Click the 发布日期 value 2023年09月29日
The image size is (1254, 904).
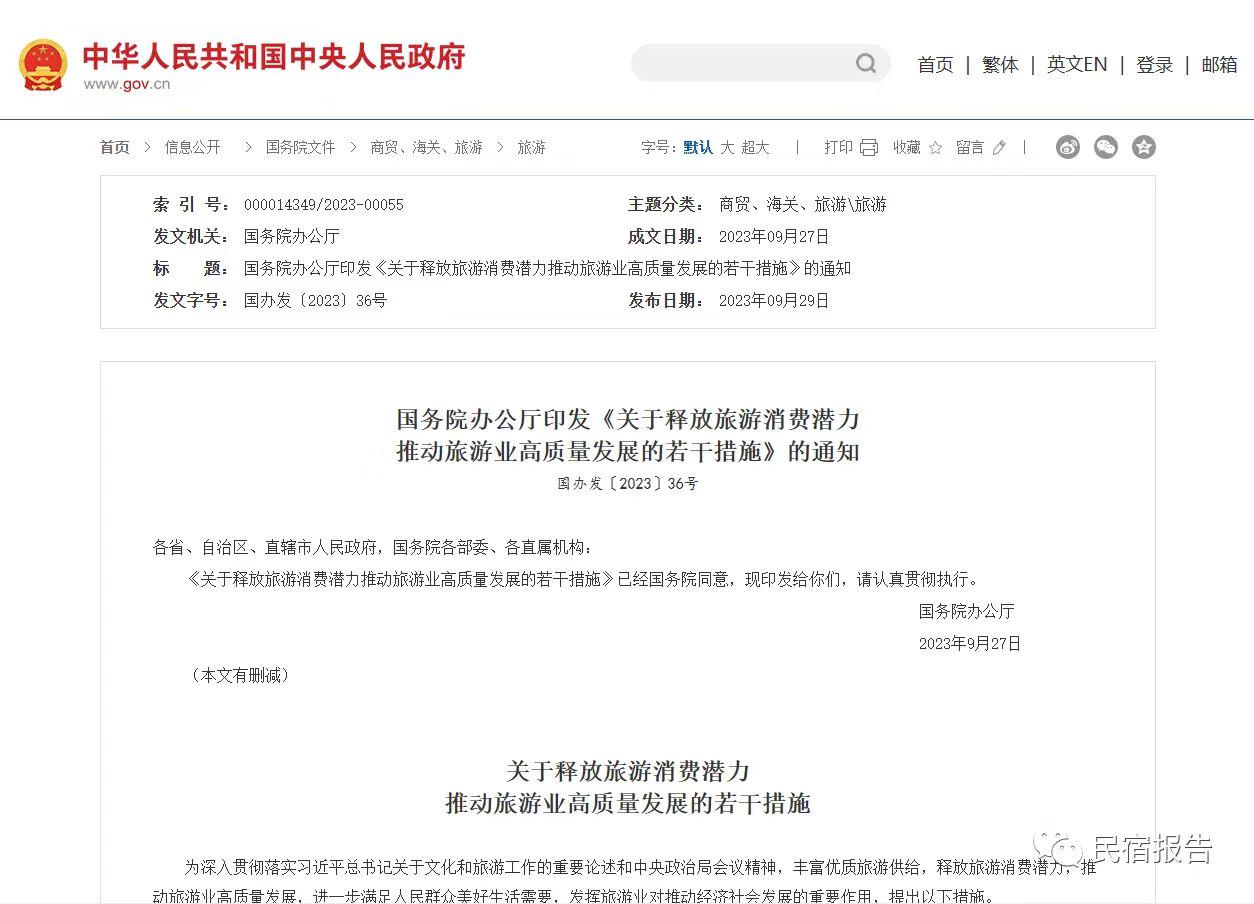click(774, 301)
